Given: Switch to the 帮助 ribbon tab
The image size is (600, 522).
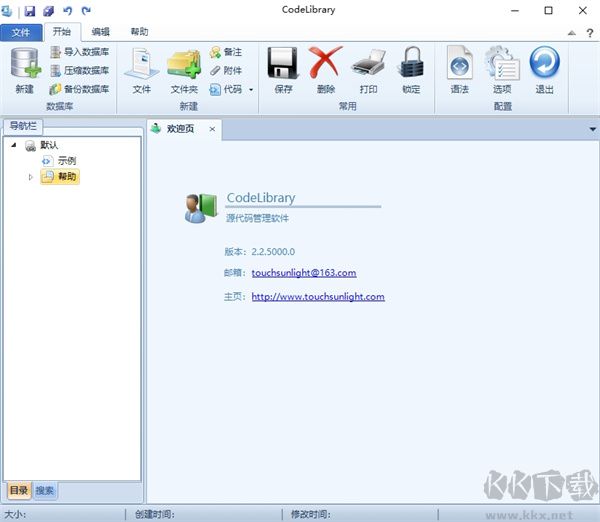Looking at the screenshot, I should click(139, 32).
